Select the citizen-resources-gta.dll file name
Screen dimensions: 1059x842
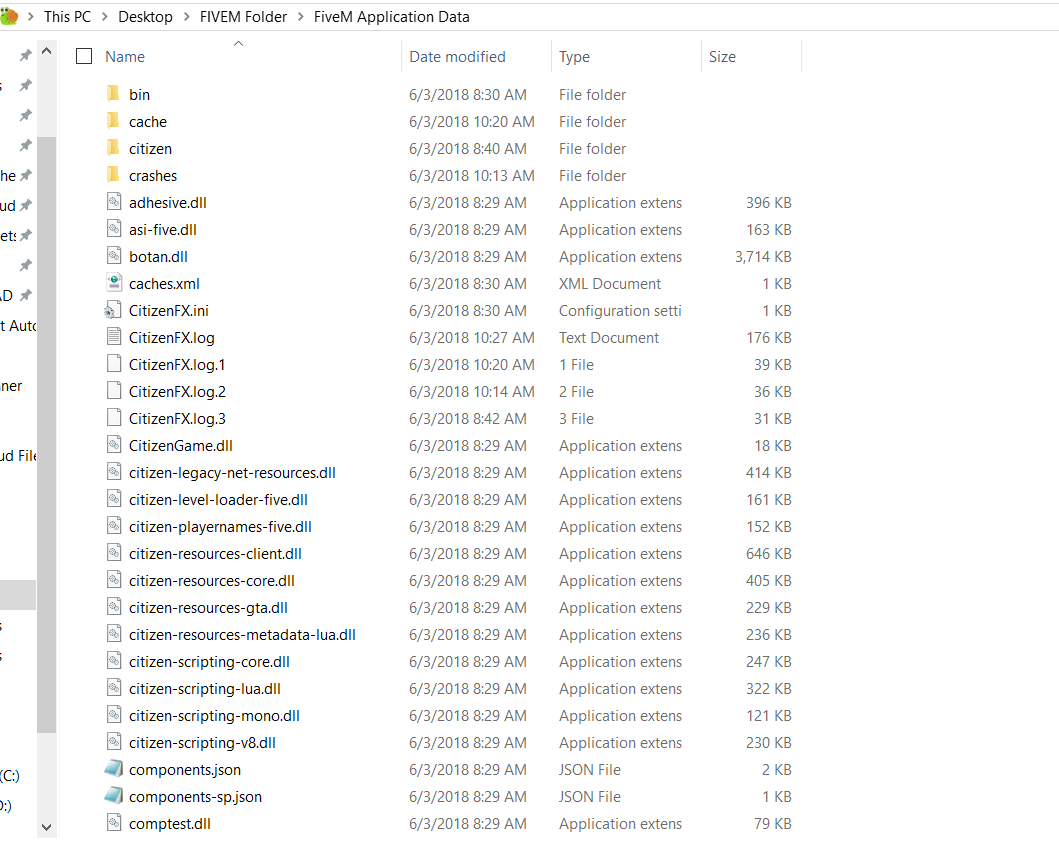coord(208,608)
